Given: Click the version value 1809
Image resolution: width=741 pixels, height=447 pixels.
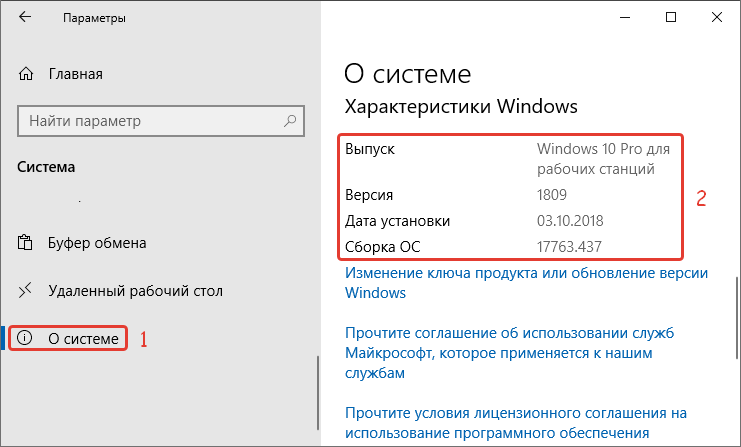Looking at the screenshot, I should (551, 195).
